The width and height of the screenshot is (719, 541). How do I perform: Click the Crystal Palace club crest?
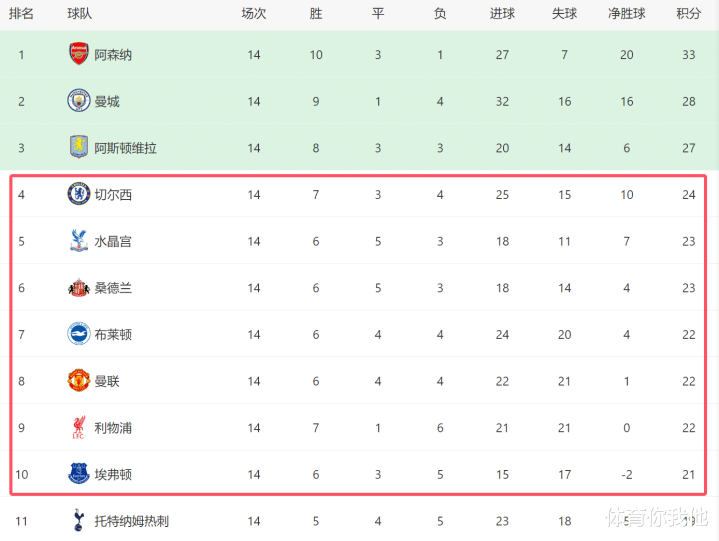pos(78,241)
